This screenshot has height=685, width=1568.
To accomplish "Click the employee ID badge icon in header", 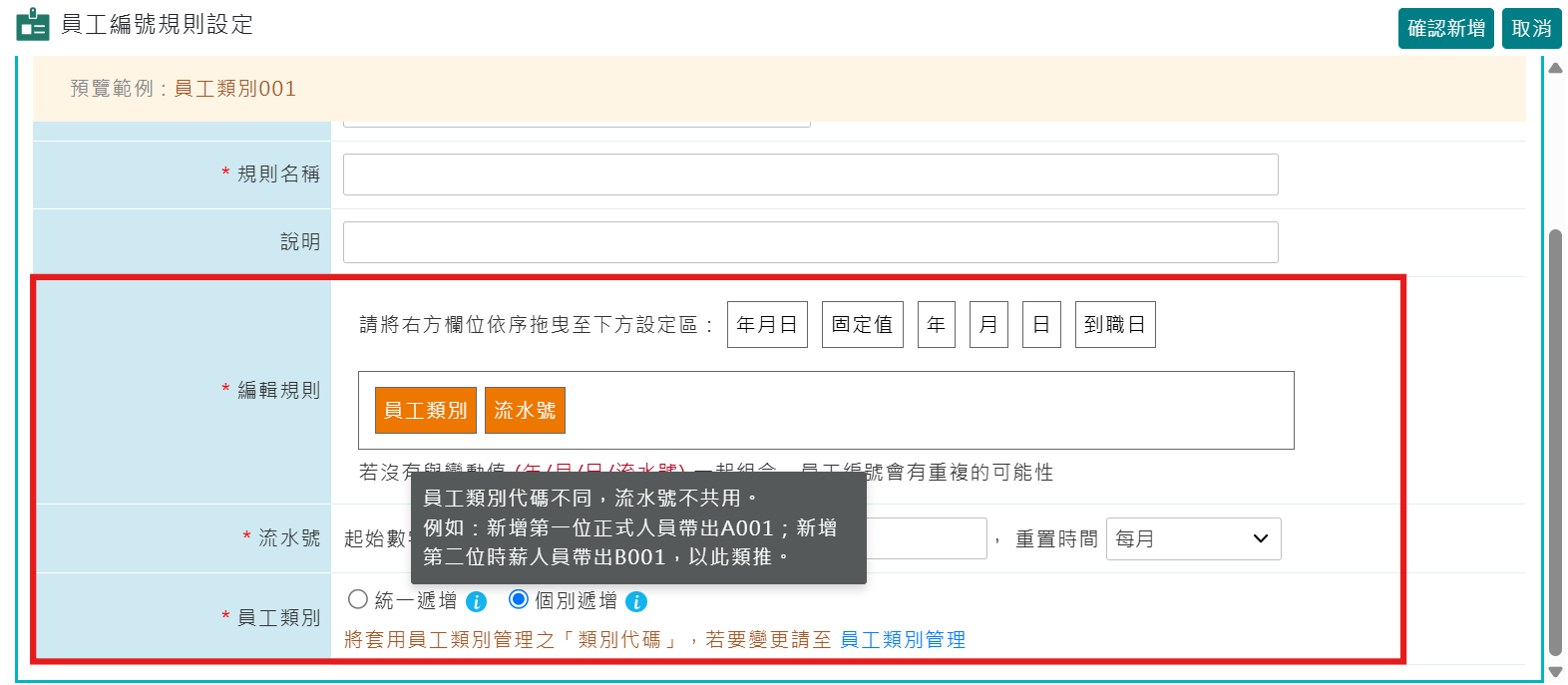I will pos(32,25).
